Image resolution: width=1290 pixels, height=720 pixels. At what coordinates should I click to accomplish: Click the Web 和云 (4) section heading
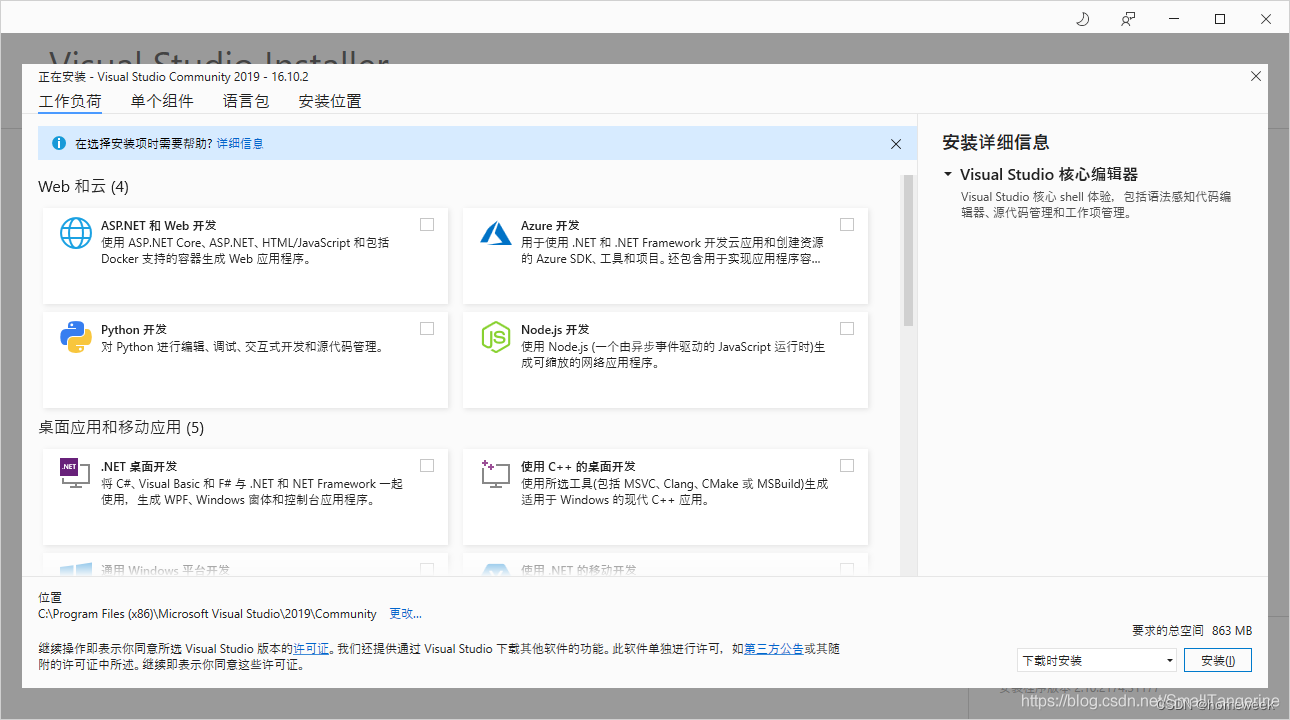point(83,187)
